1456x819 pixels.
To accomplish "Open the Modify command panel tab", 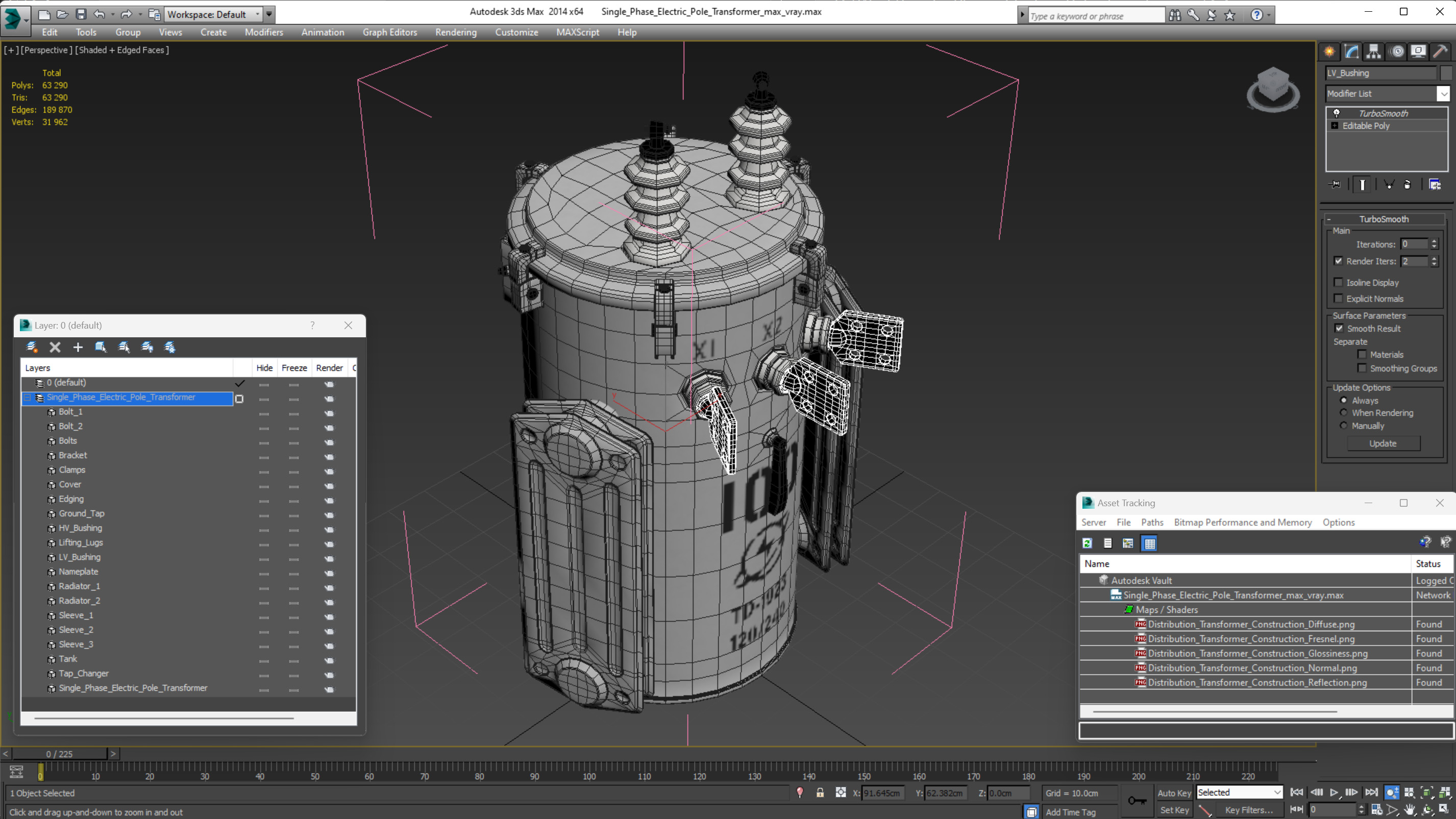I will tap(1351, 52).
